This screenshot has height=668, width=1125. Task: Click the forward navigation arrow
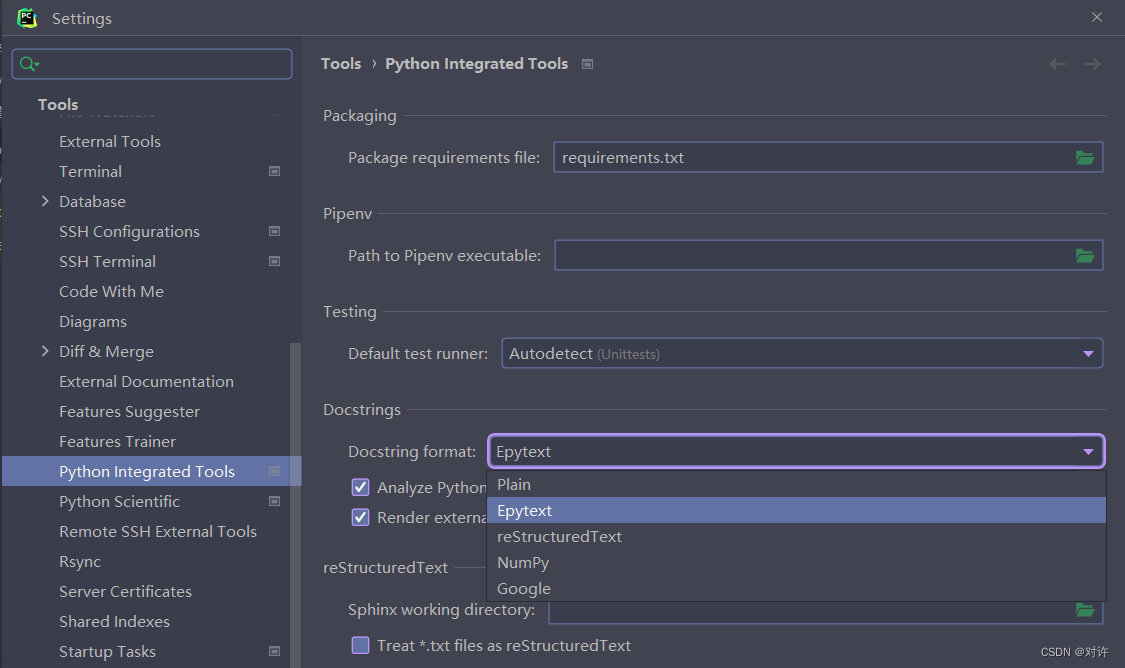tap(1092, 64)
